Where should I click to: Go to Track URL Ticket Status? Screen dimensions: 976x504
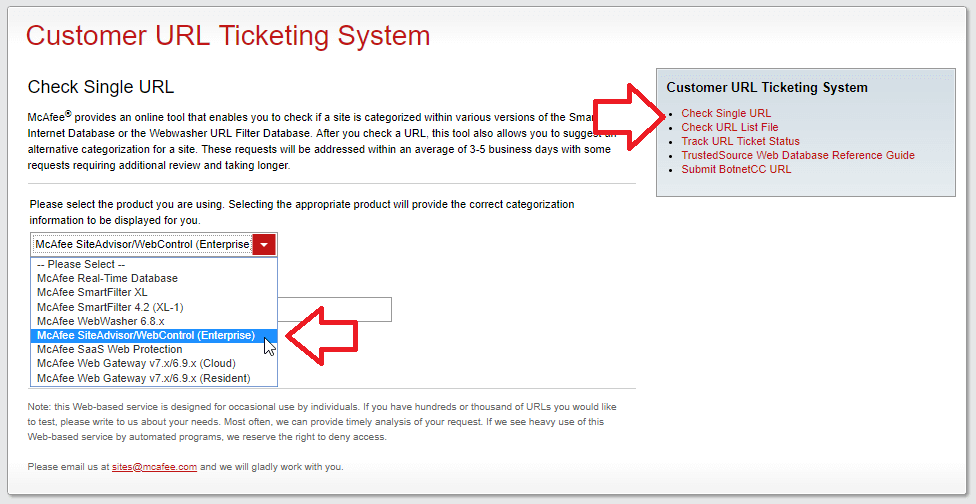tap(740, 141)
